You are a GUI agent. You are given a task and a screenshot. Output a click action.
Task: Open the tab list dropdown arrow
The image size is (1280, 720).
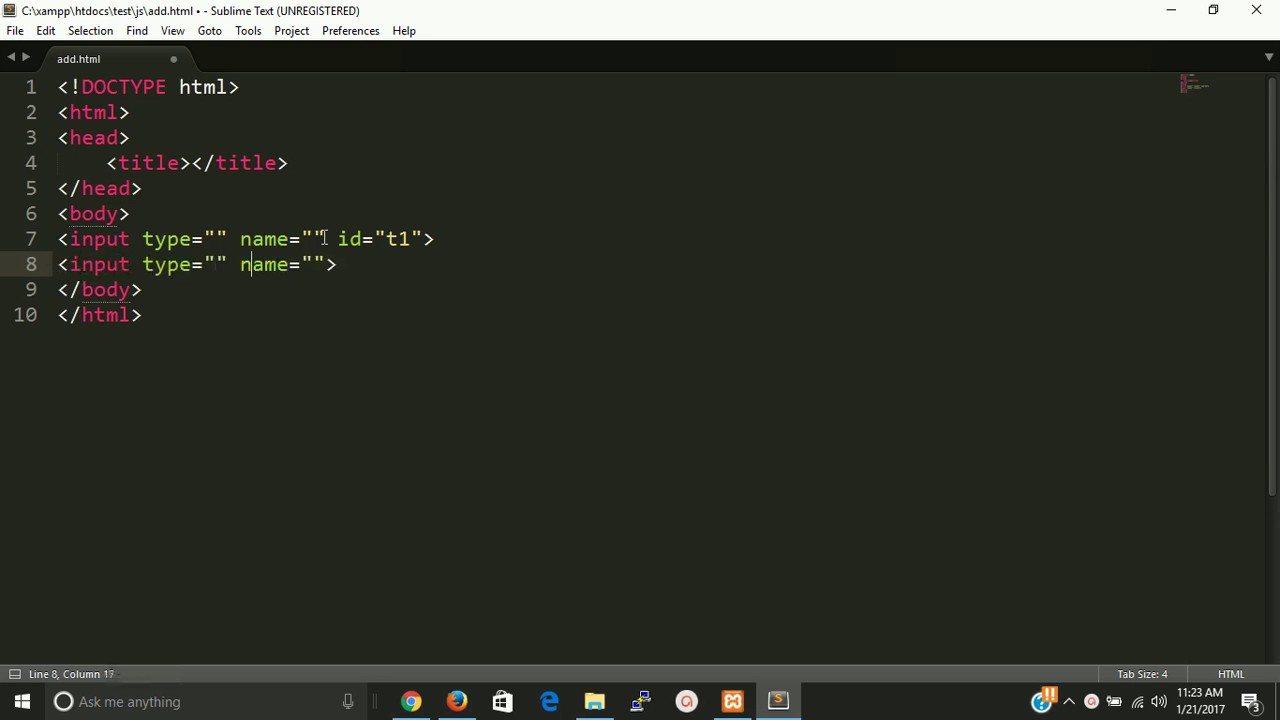click(x=1269, y=58)
